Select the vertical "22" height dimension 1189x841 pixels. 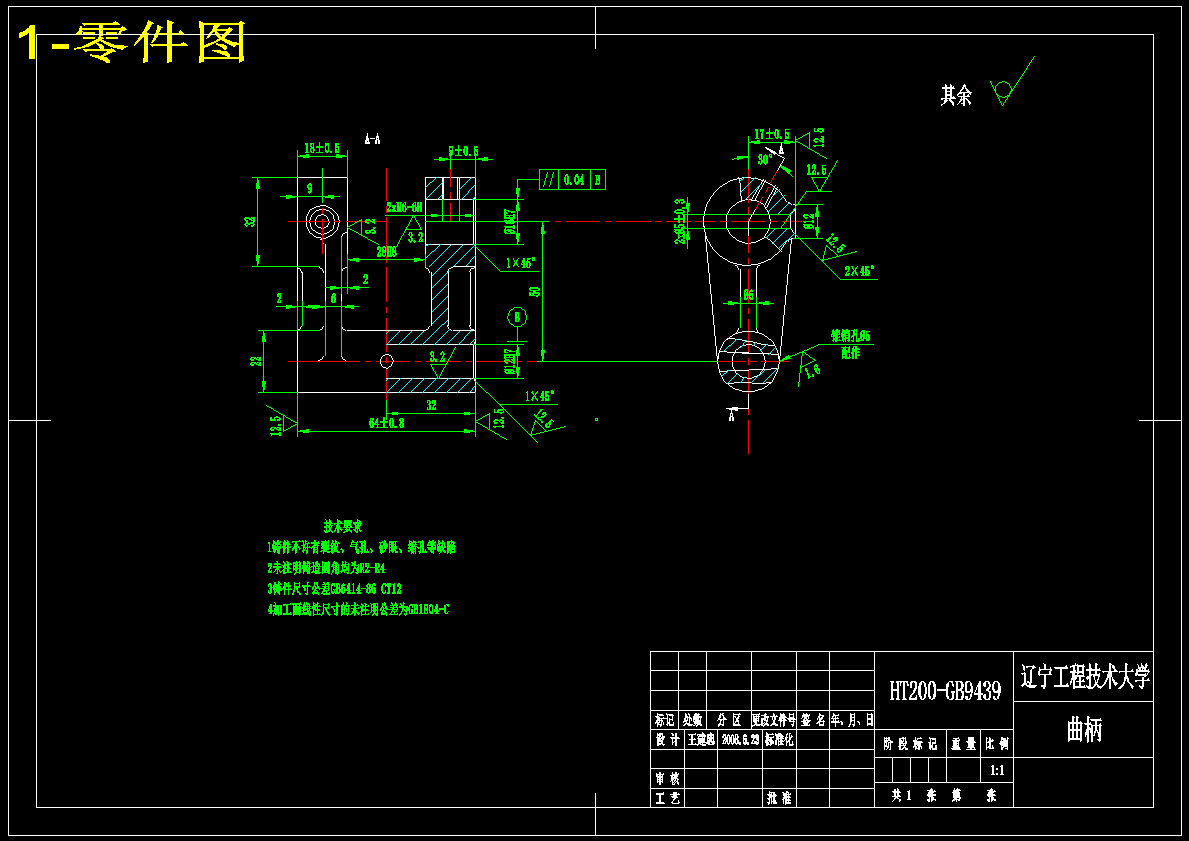(256, 361)
